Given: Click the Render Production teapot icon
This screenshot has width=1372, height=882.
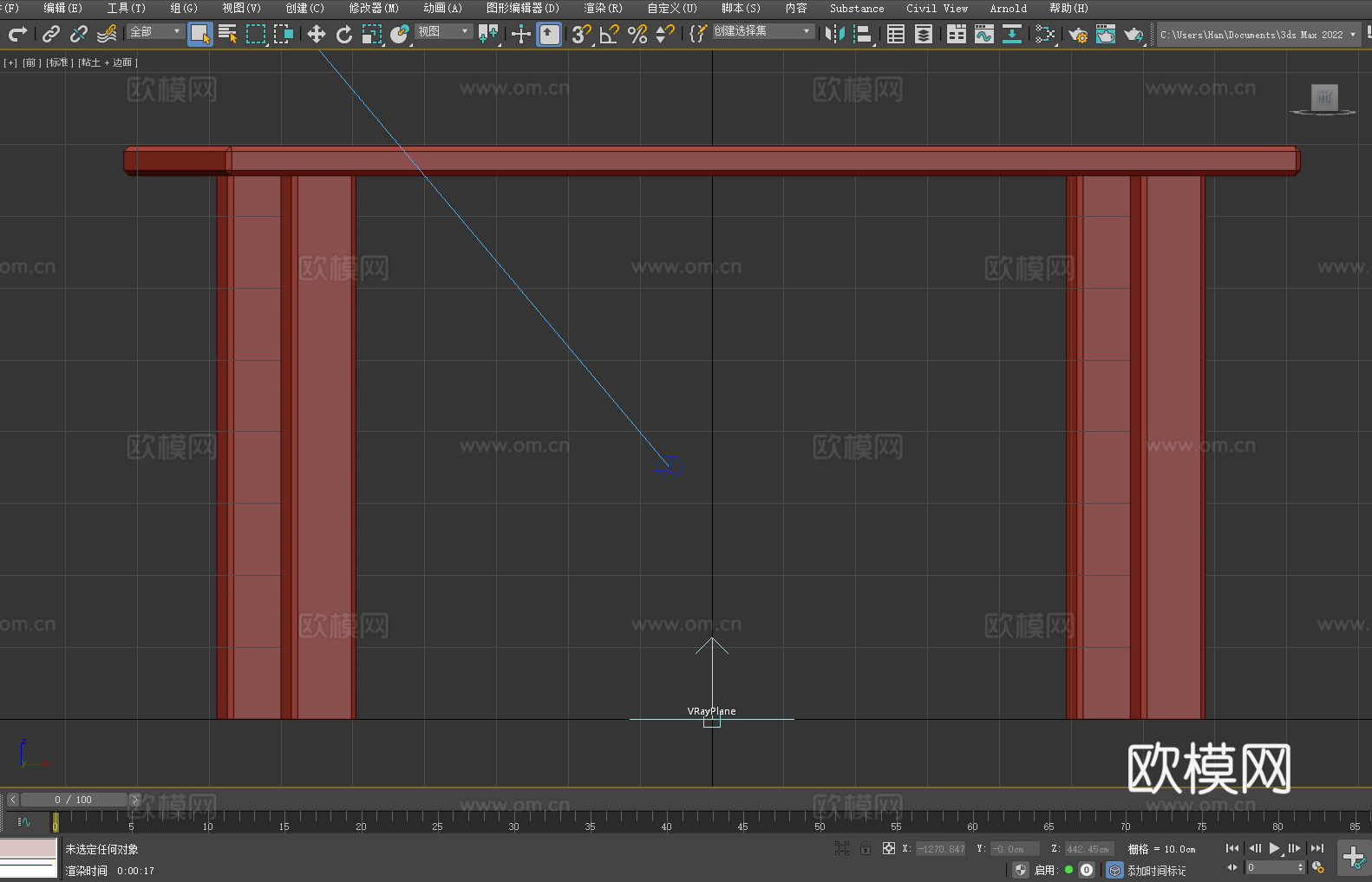Looking at the screenshot, I should click(1134, 34).
